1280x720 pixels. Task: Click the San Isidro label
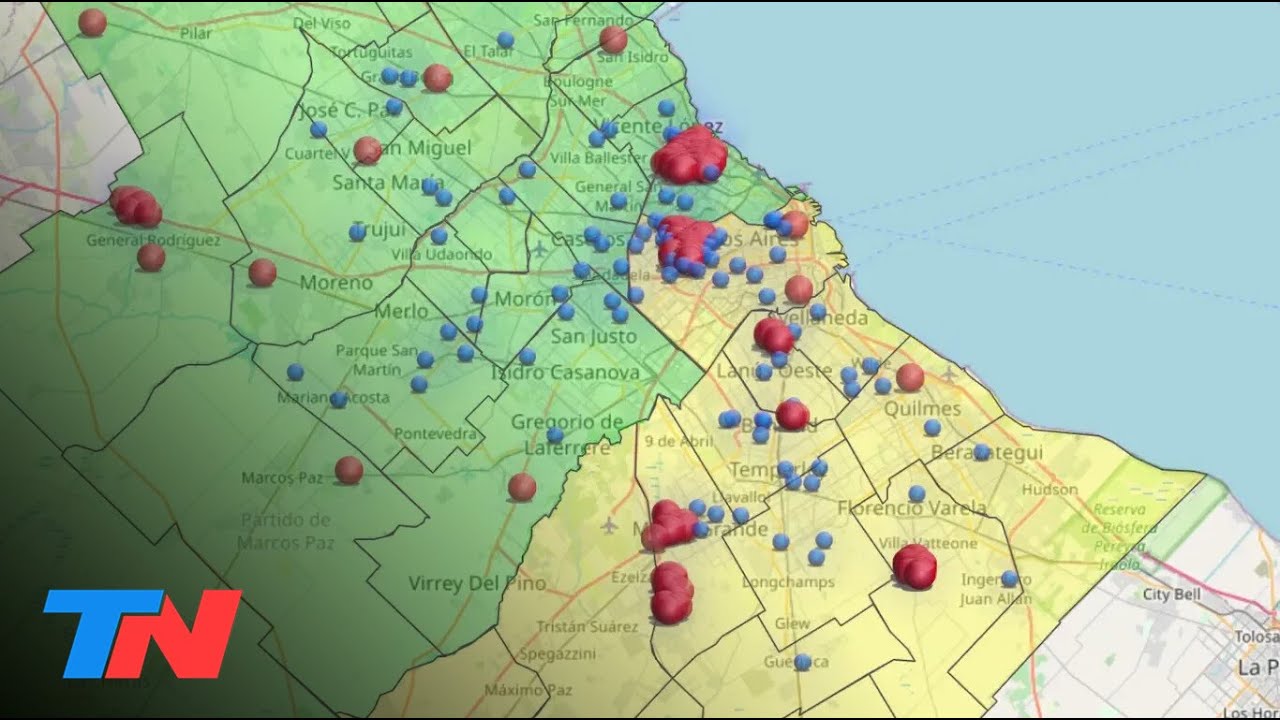632,57
